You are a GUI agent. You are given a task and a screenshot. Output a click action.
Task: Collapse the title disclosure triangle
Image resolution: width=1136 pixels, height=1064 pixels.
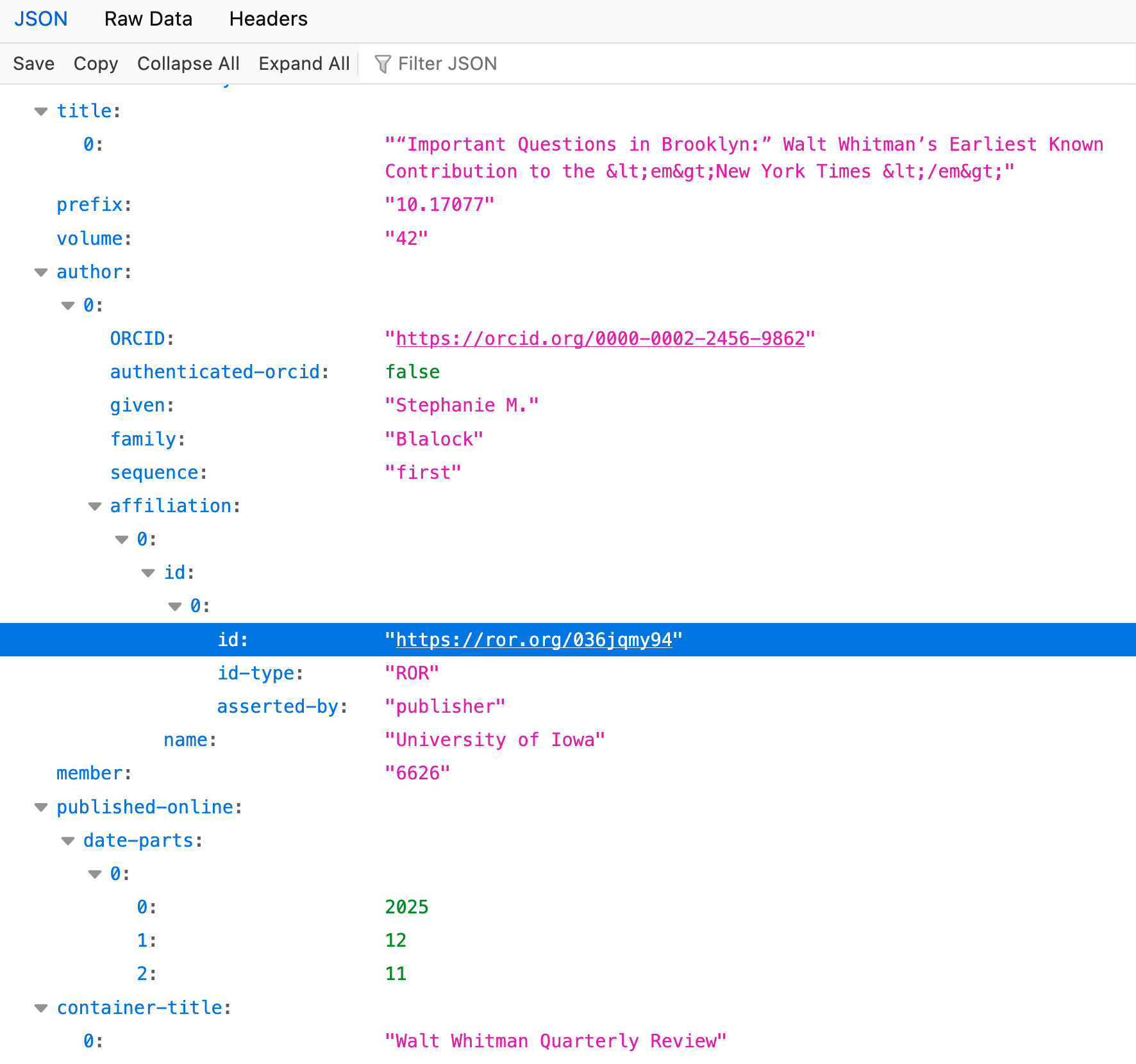(x=41, y=111)
